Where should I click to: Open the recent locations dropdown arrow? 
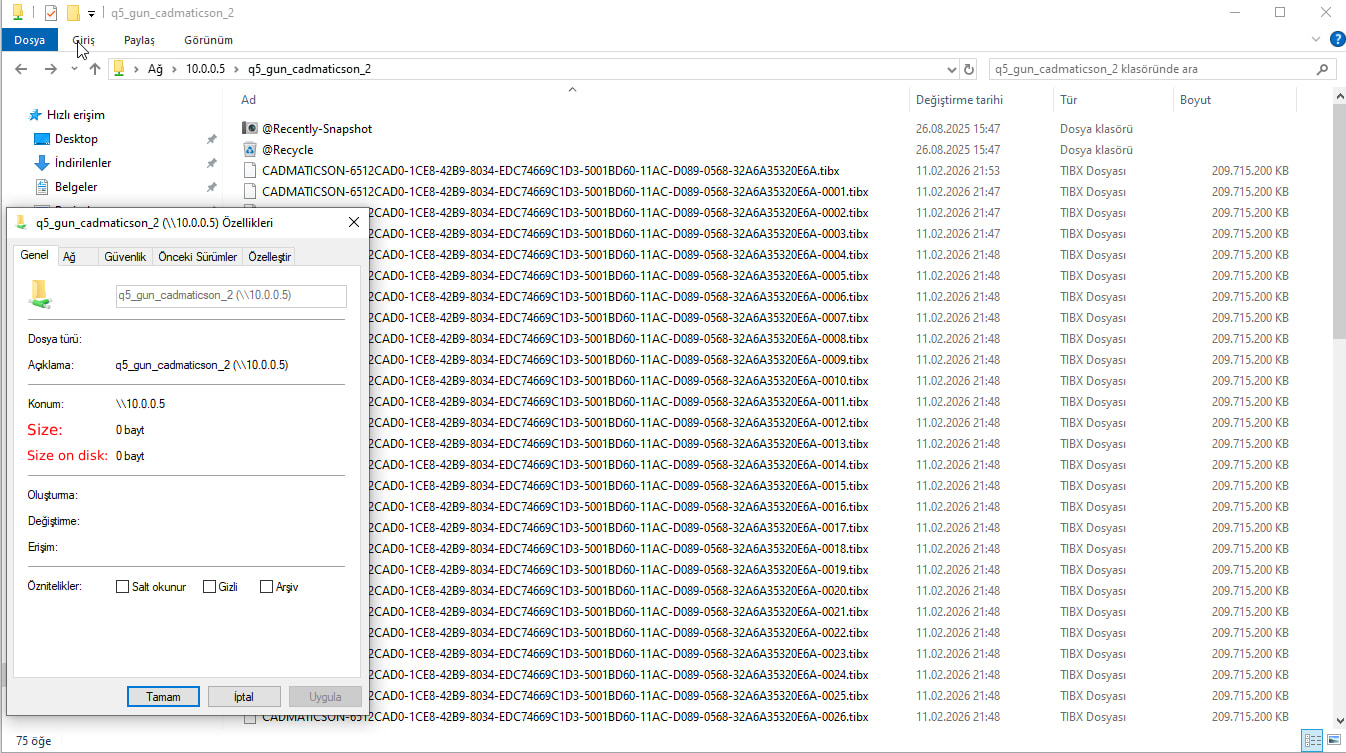coord(74,70)
